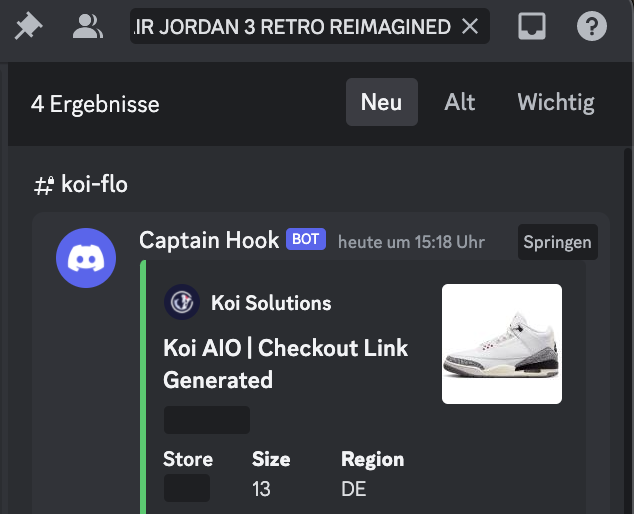Click the Size field label

[271, 459]
